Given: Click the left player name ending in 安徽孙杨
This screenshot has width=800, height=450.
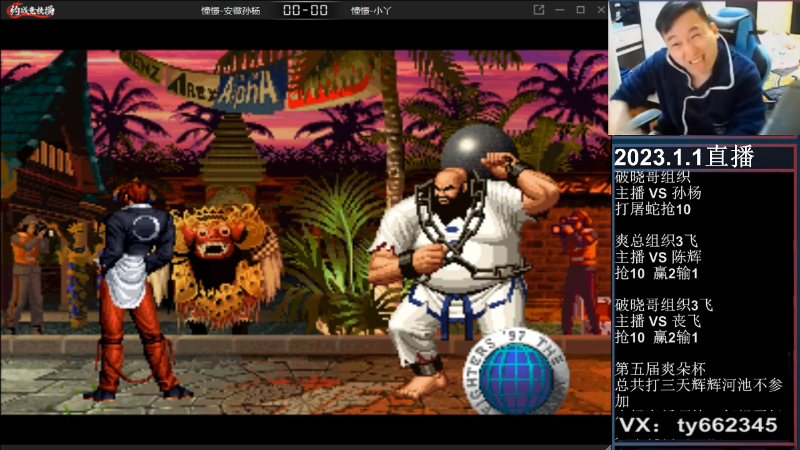Looking at the screenshot, I should click(231, 11).
